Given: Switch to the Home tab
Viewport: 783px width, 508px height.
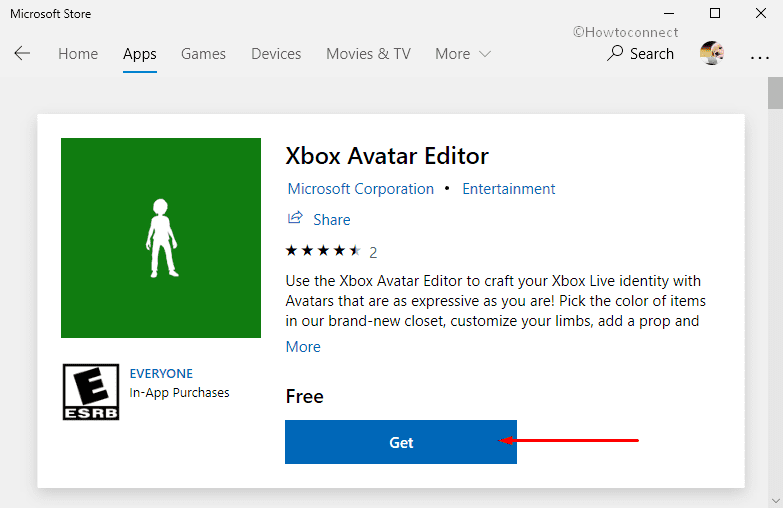Looking at the screenshot, I should [x=78, y=53].
